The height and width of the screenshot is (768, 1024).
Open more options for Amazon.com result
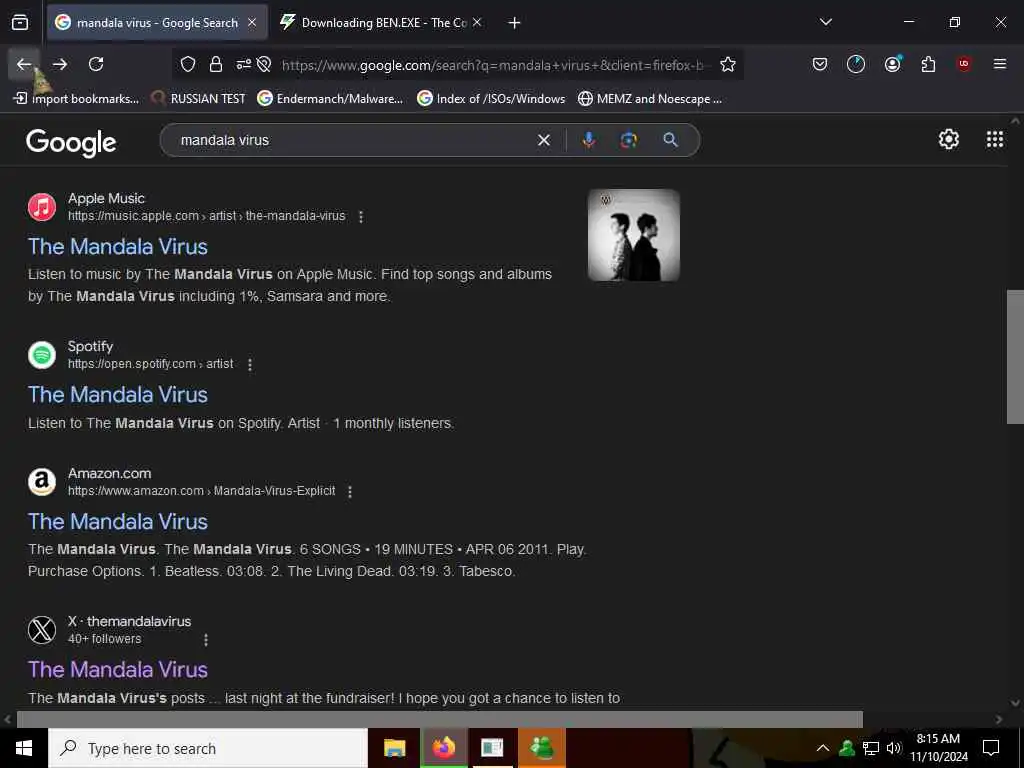(350, 492)
